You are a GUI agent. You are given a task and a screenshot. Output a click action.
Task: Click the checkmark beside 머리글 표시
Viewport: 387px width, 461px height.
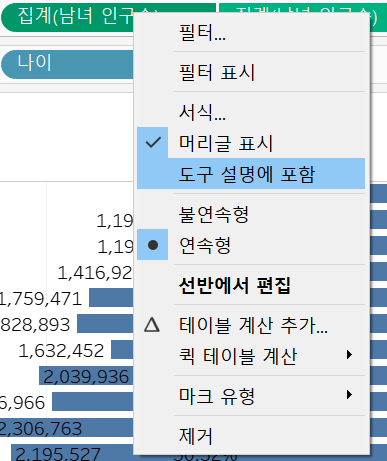click(x=153, y=142)
